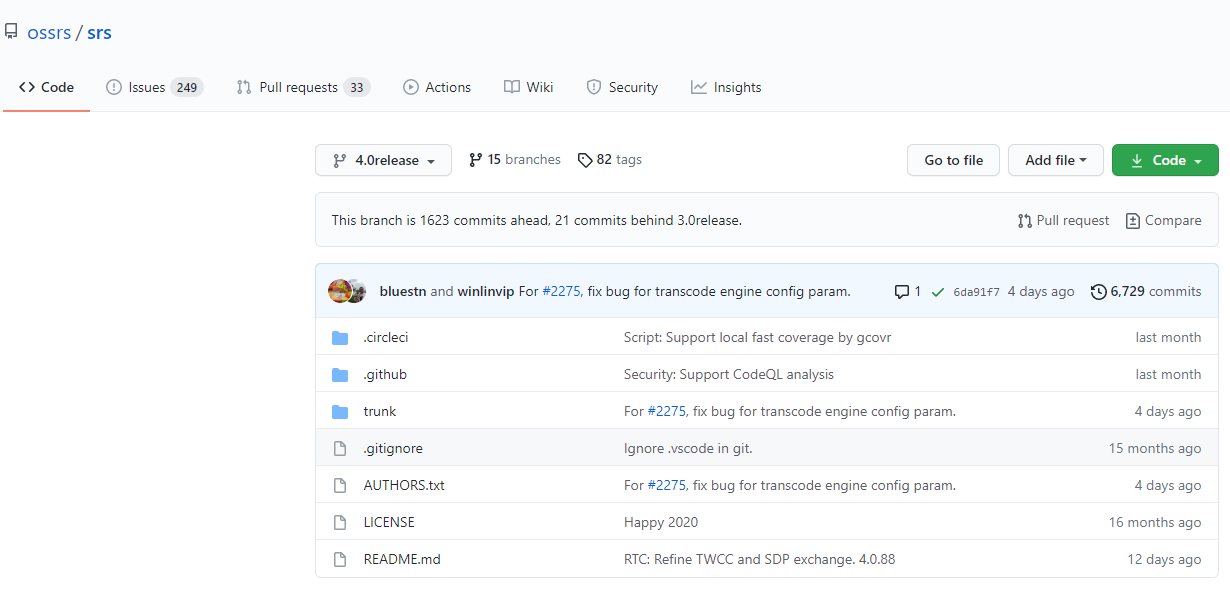Click the Go to file button
The width and height of the screenshot is (1230, 589).
[953, 160]
